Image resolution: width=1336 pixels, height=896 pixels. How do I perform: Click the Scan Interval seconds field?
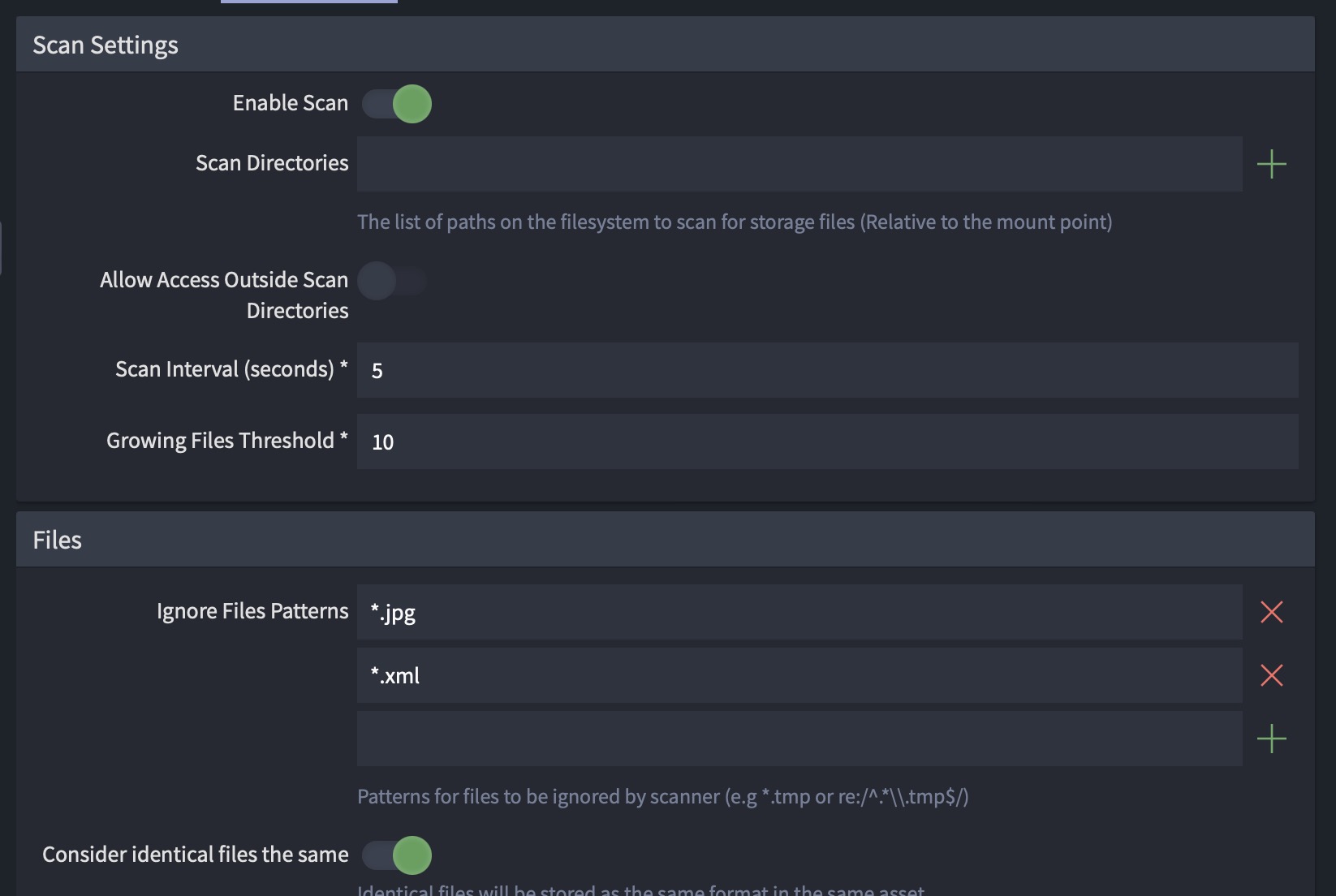826,370
